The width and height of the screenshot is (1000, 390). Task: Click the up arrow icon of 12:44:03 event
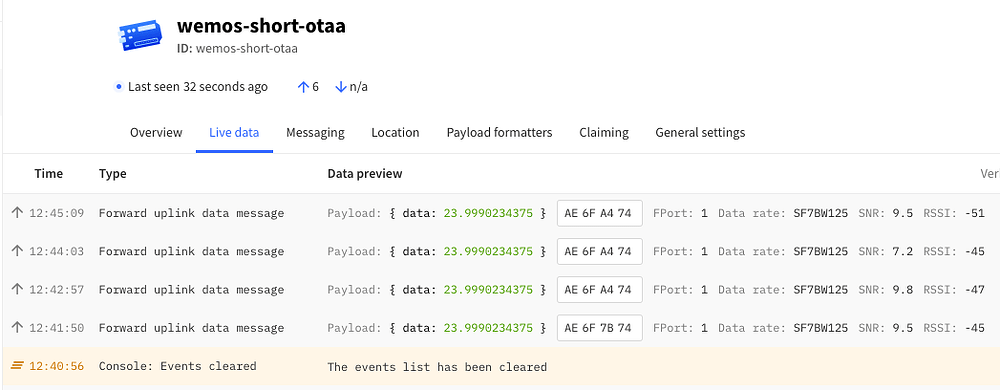(x=17, y=251)
